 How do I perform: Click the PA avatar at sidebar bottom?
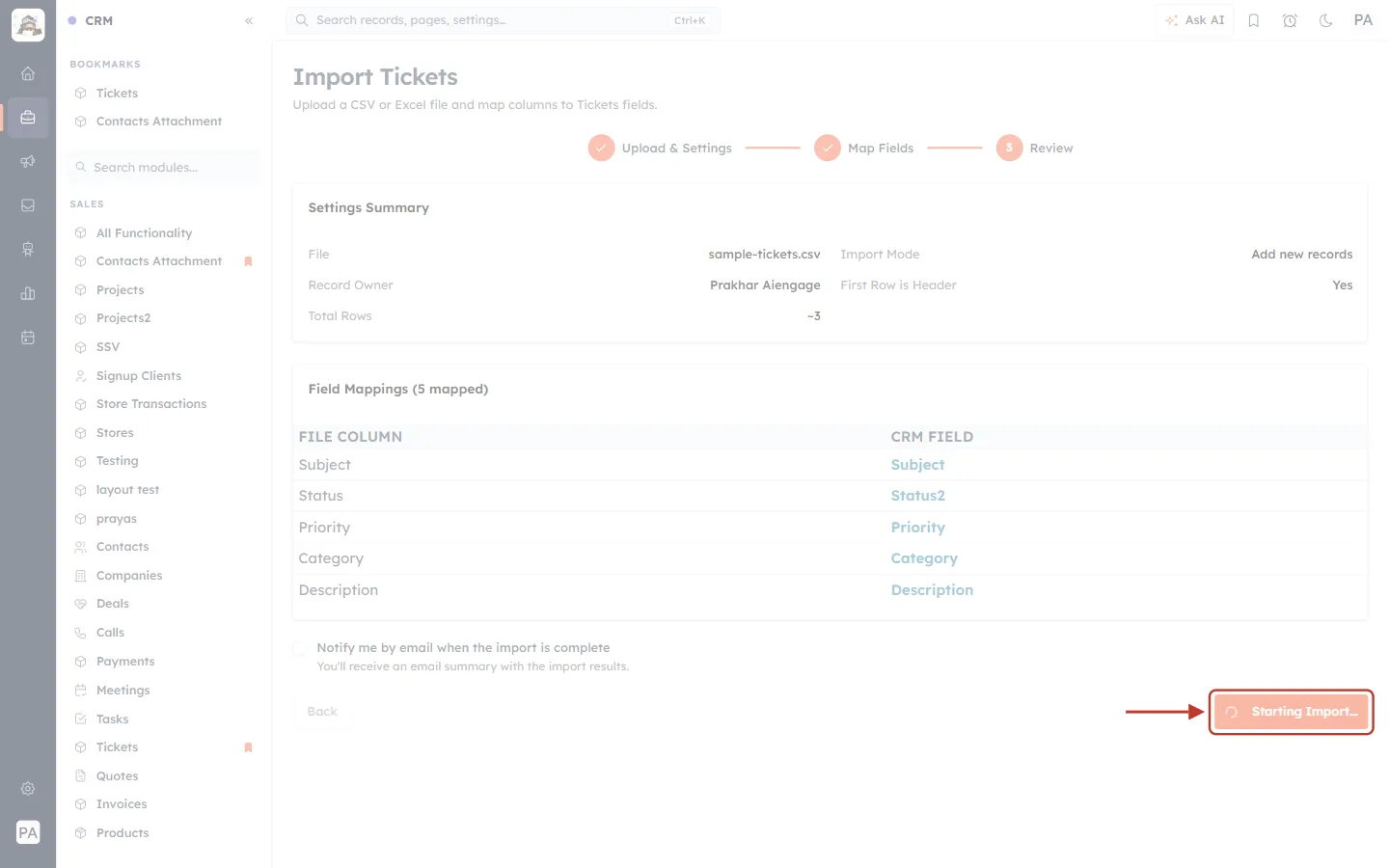(x=28, y=832)
